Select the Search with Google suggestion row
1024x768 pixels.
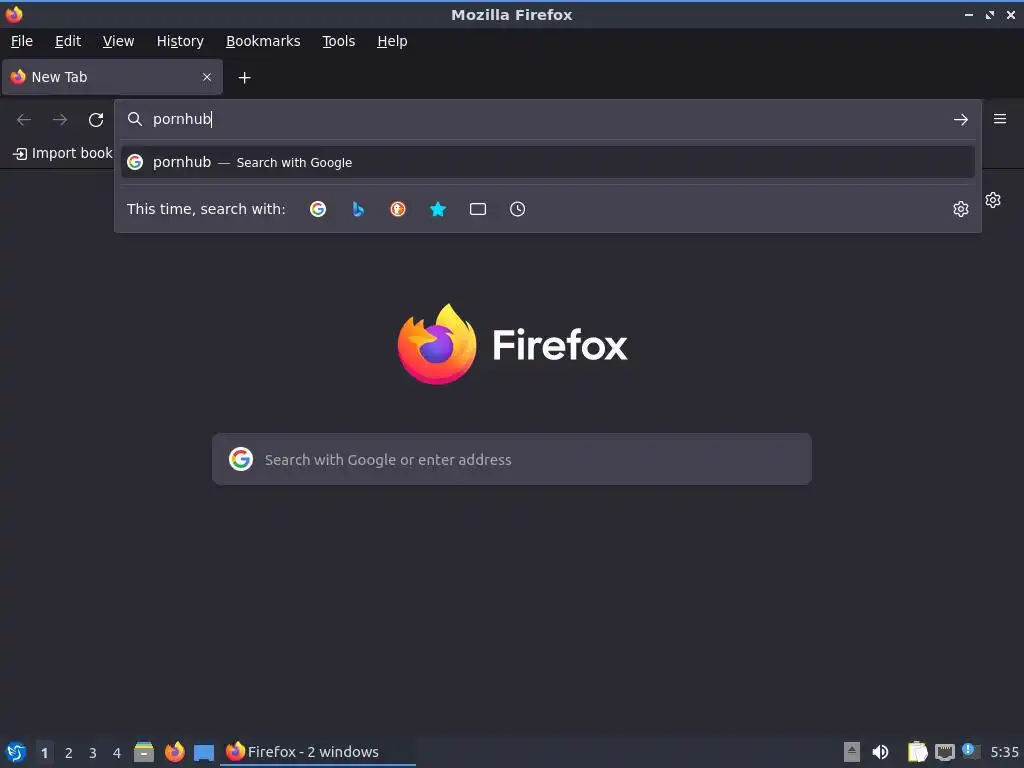(x=547, y=162)
